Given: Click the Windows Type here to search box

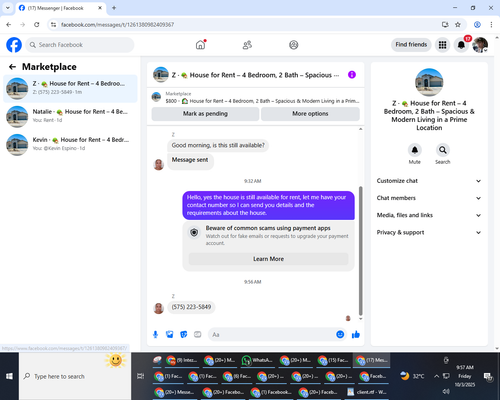Looking at the screenshot, I should pos(75,376).
